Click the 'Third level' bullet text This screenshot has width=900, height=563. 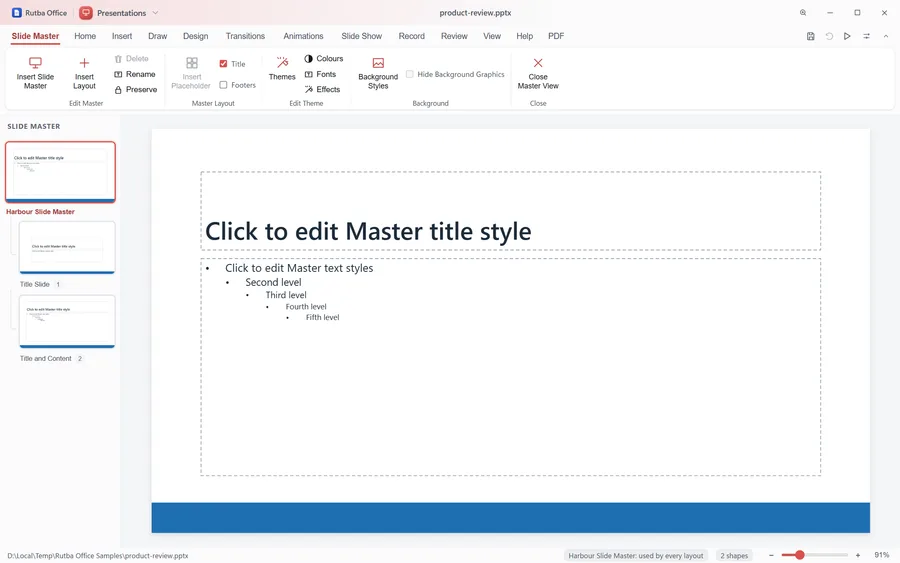[286, 295]
